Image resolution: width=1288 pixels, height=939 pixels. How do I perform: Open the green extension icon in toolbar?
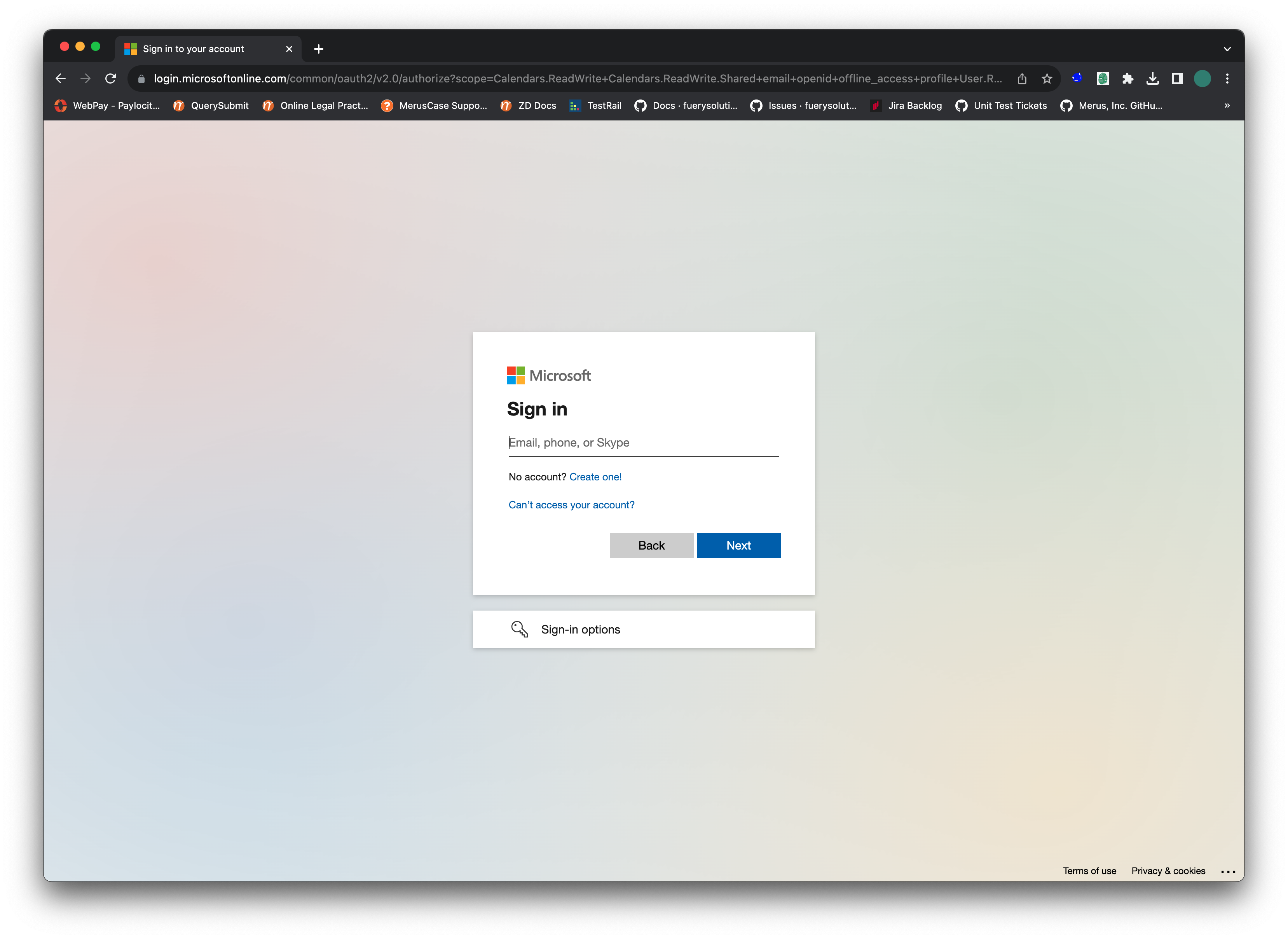1103,79
